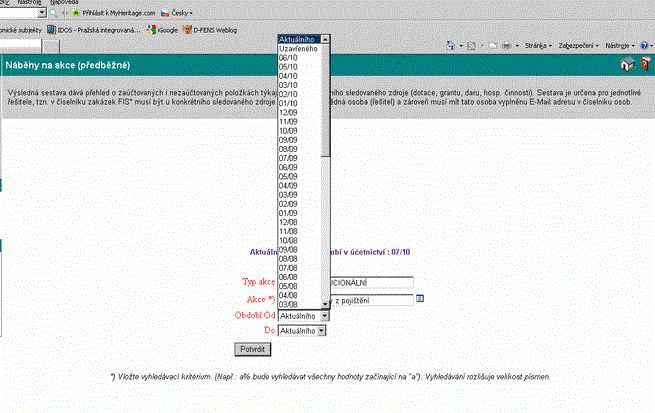Expand the Česky language dropdown
Screen dimensions: 655x413
coord(182,13)
